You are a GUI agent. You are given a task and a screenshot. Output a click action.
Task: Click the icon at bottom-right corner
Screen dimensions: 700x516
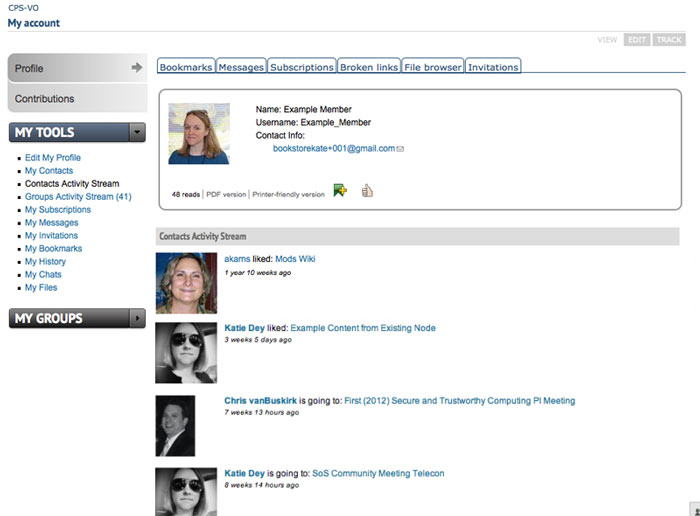(x=693, y=509)
